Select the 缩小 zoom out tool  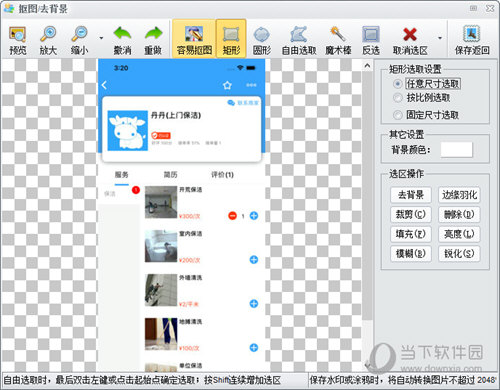(80, 40)
